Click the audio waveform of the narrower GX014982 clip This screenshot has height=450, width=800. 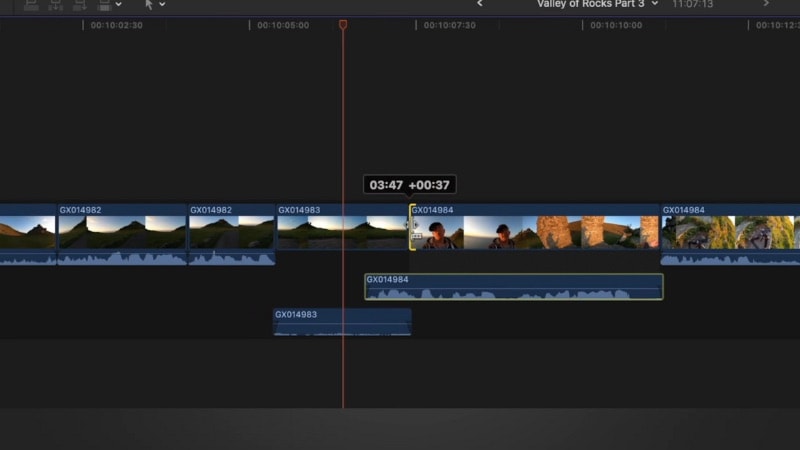point(232,258)
